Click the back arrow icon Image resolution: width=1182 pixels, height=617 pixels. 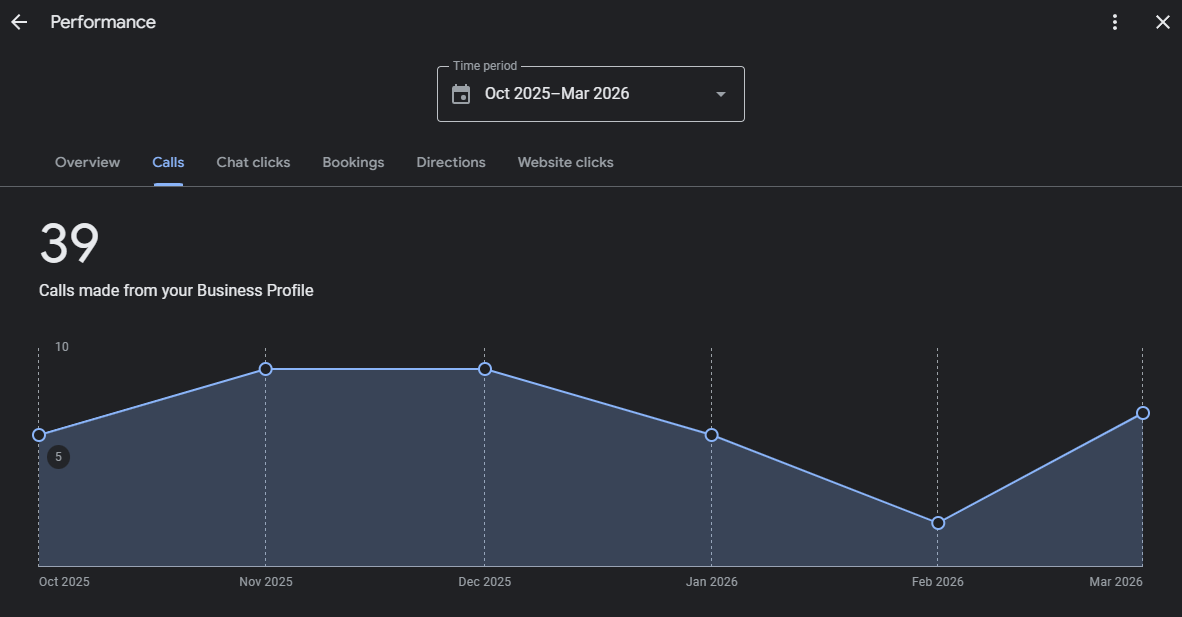point(19,22)
